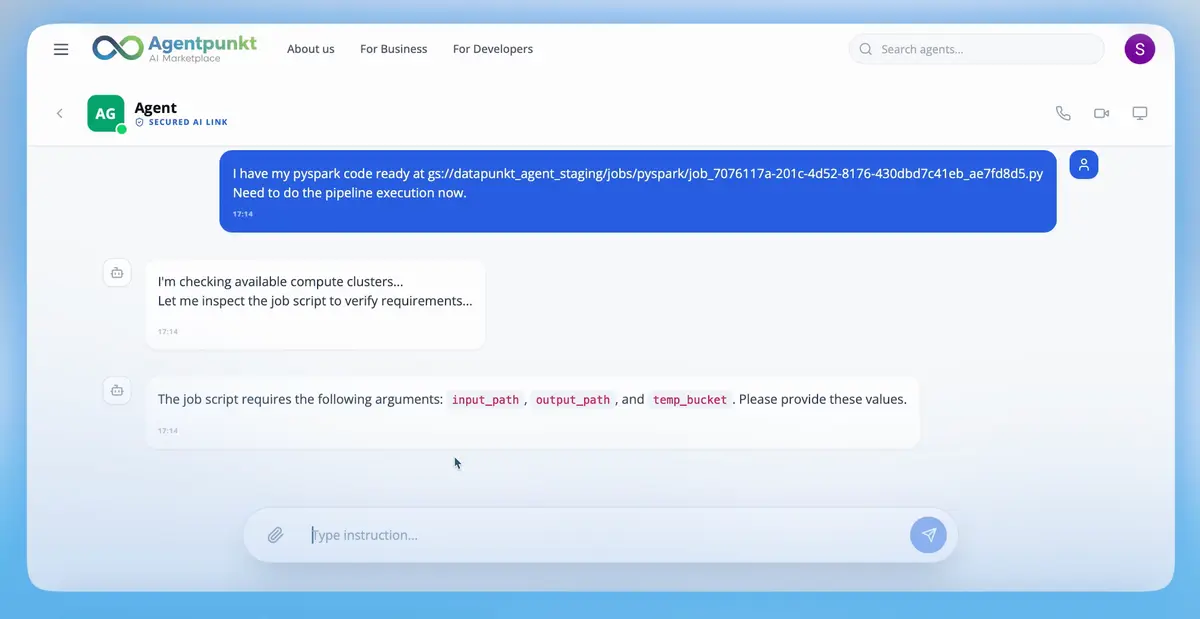1200x619 pixels.
Task: Start a voice call with Agent
Action: click(x=1063, y=113)
